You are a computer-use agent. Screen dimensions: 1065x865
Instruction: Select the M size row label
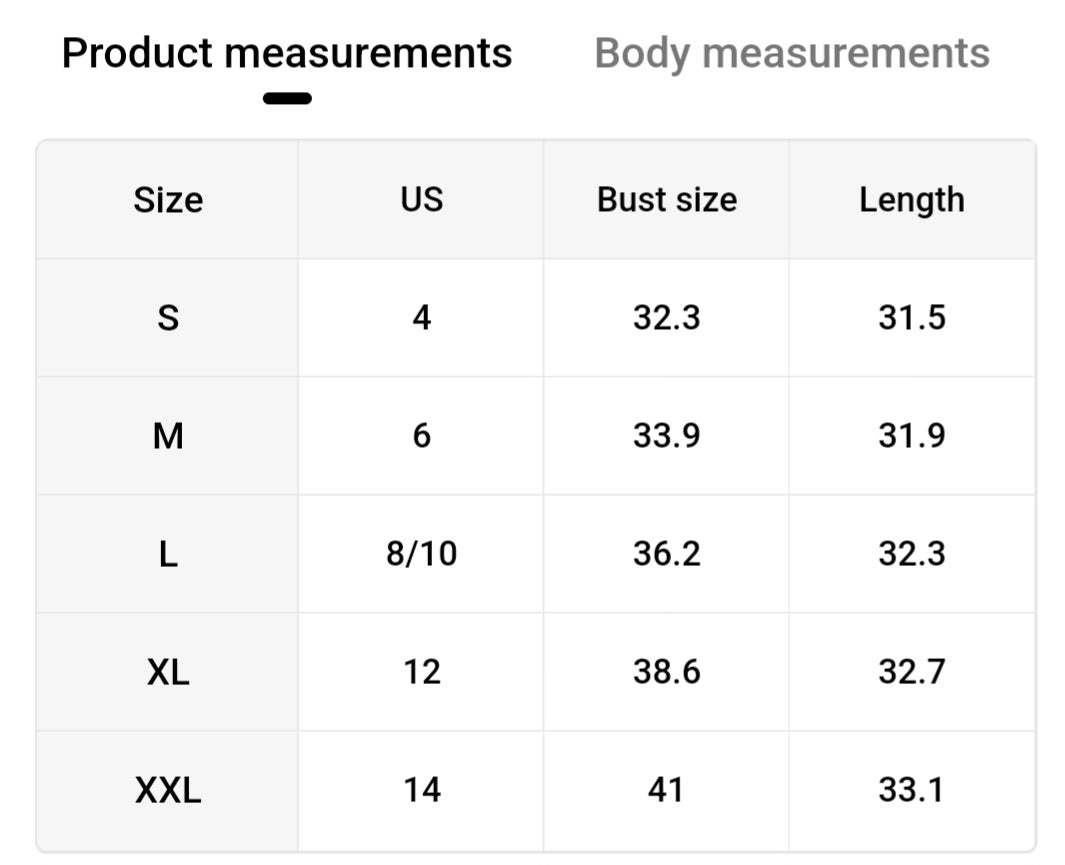168,436
